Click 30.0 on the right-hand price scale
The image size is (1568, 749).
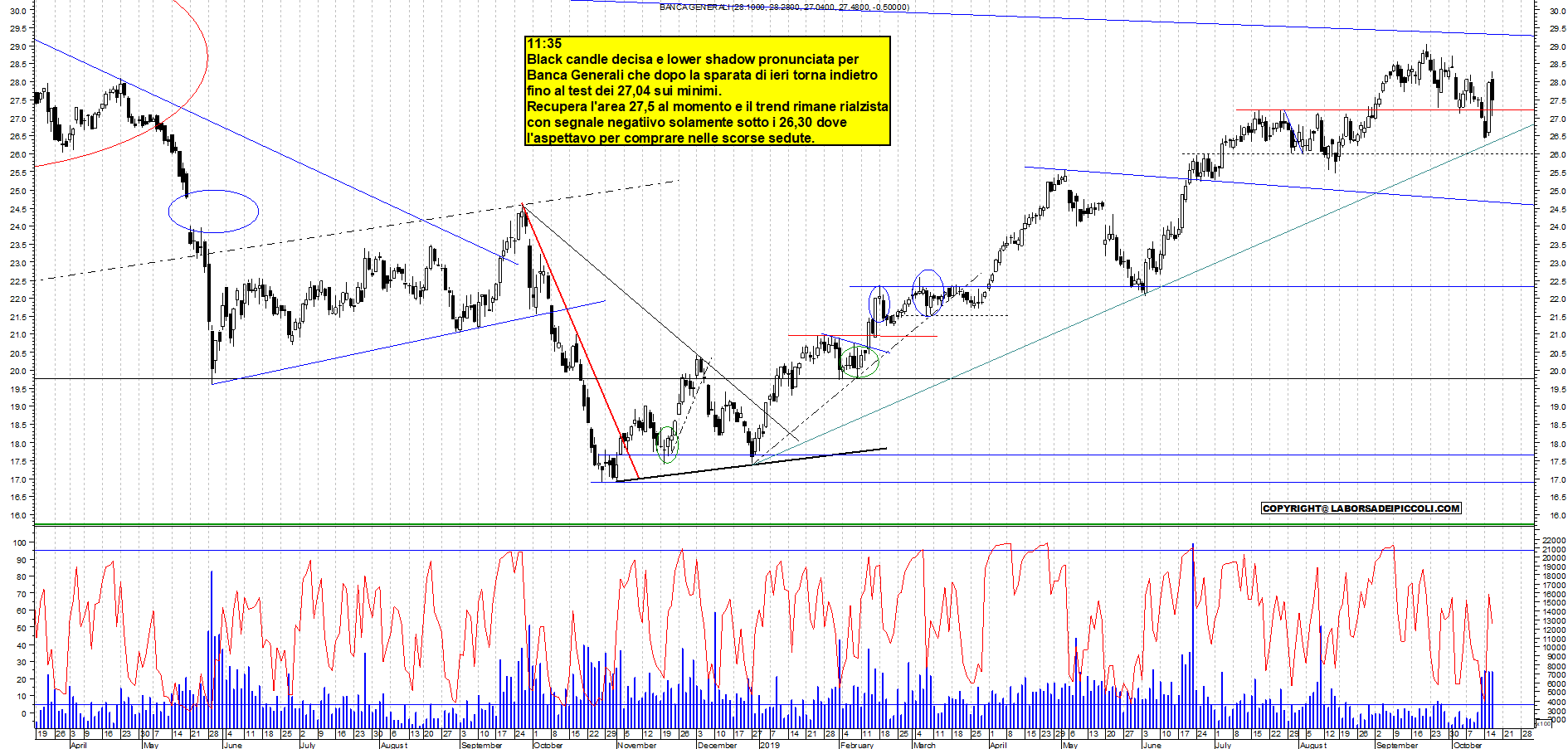click(x=1556, y=11)
